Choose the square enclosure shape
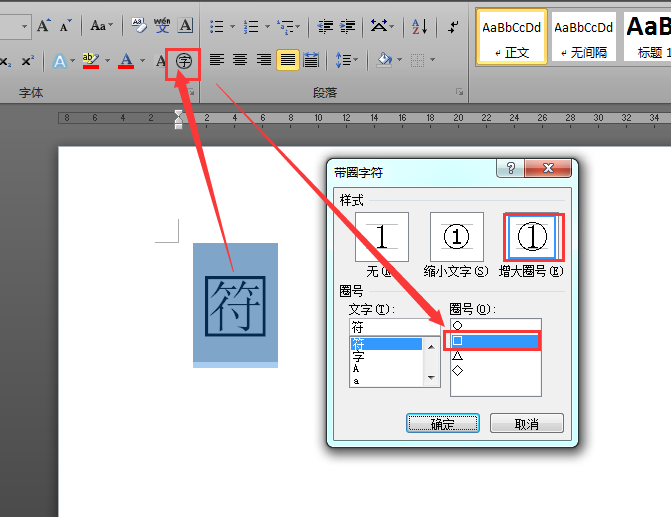This screenshot has height=517, width=671. (x=495, y=341)
